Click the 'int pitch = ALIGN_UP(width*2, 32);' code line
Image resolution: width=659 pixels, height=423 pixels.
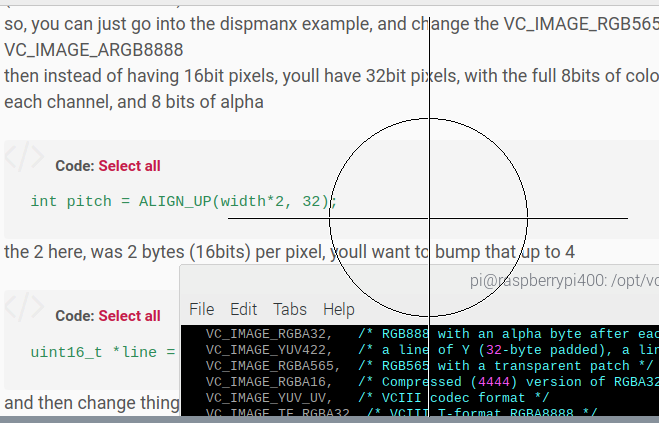[184, 201]
